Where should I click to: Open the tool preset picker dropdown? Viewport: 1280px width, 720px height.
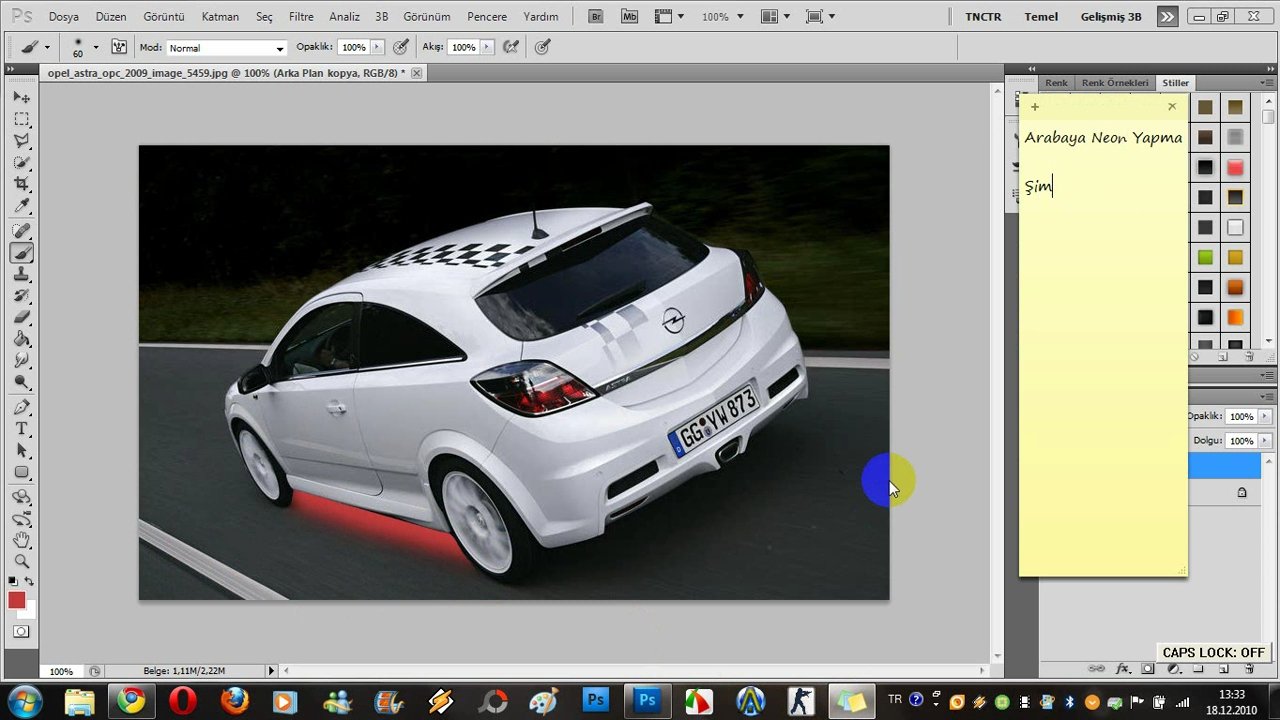click(46, 48)
